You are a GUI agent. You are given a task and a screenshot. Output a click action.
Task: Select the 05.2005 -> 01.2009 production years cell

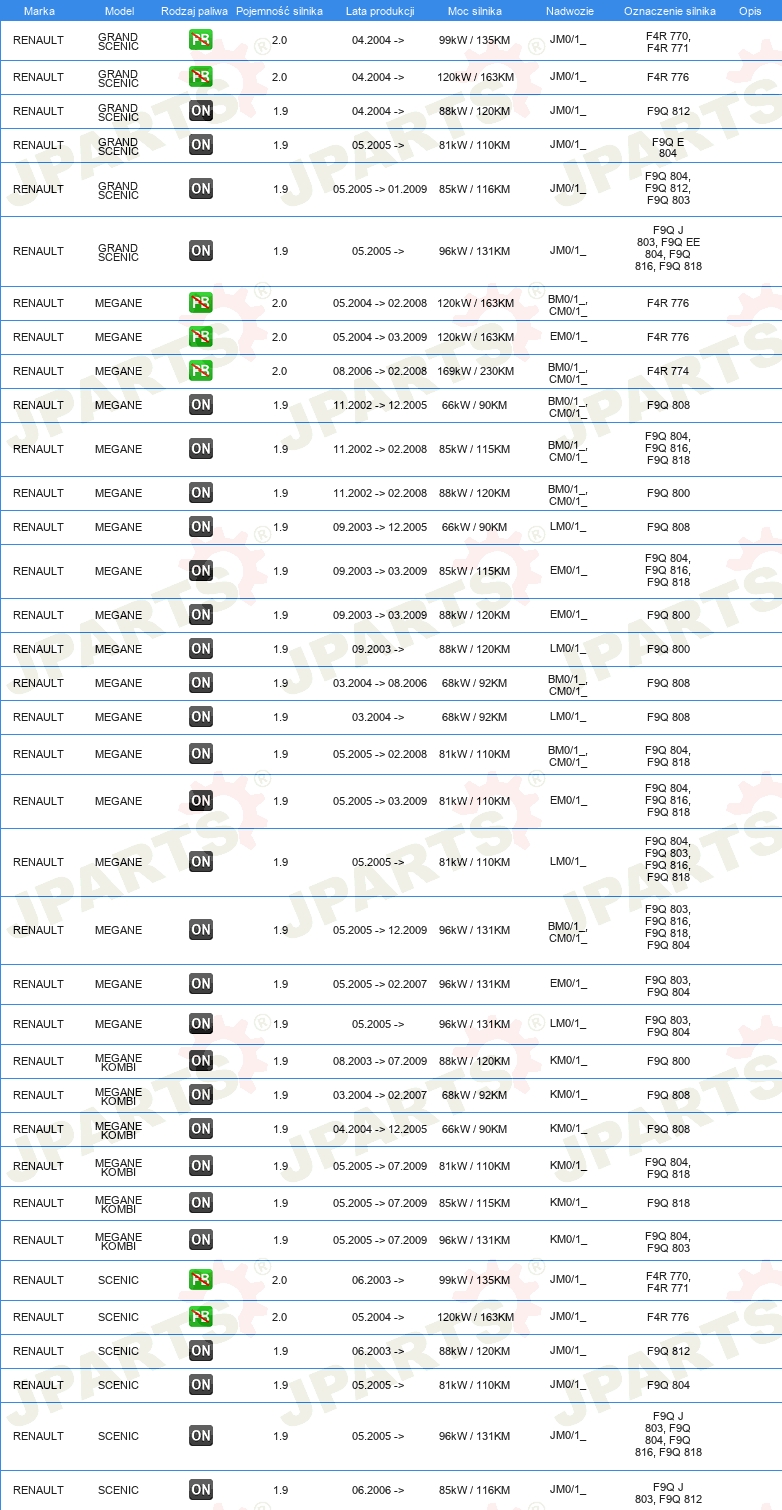click(x=380, y=189)
